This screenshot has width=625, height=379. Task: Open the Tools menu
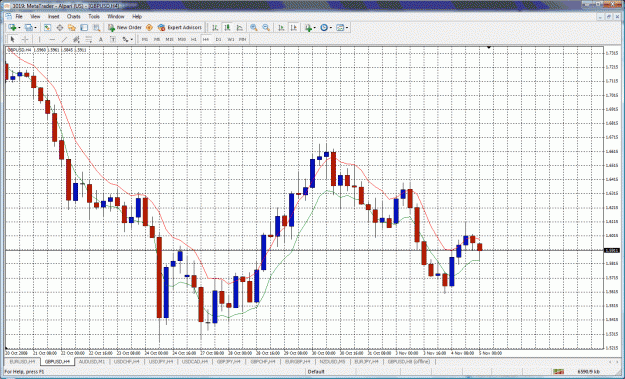click(x=94, y=16)
